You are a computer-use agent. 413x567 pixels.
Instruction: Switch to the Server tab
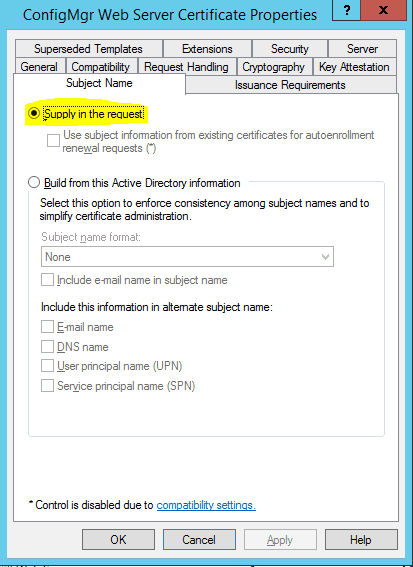pos(362,49)
